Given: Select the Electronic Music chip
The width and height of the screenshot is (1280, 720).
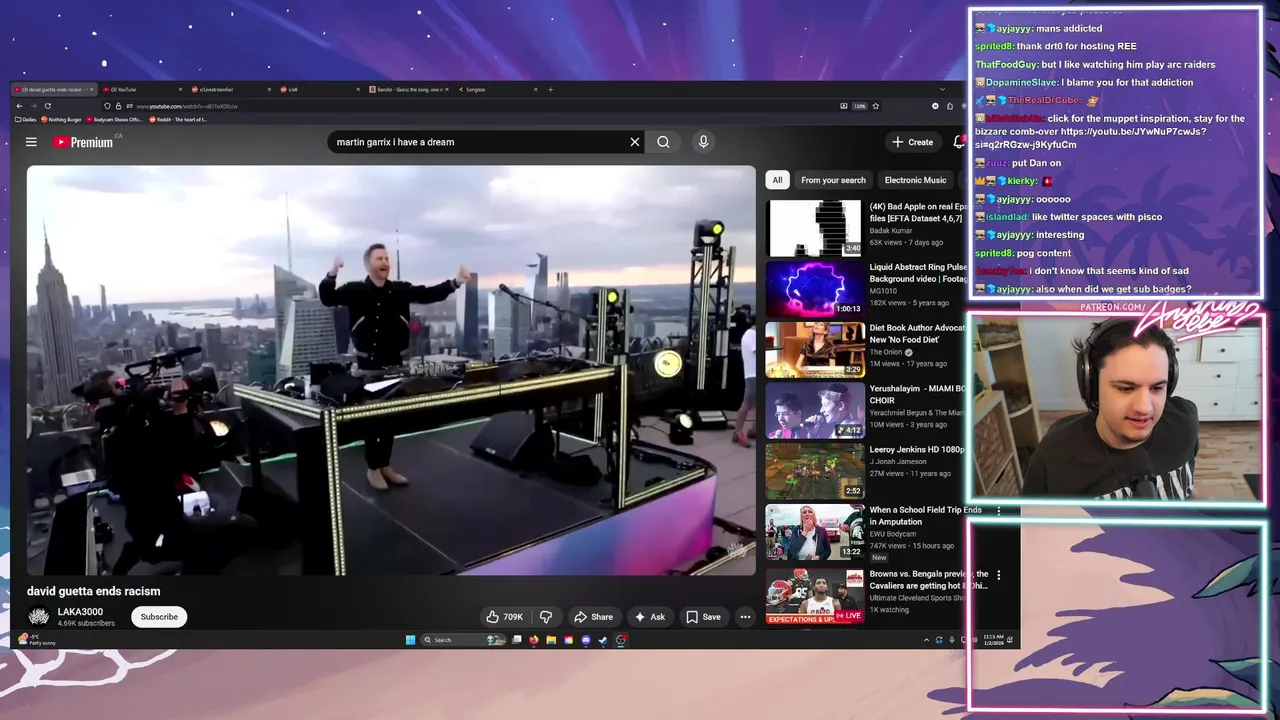Looking at the screenshot, I should pyautogui.click(x=915, y=180).
